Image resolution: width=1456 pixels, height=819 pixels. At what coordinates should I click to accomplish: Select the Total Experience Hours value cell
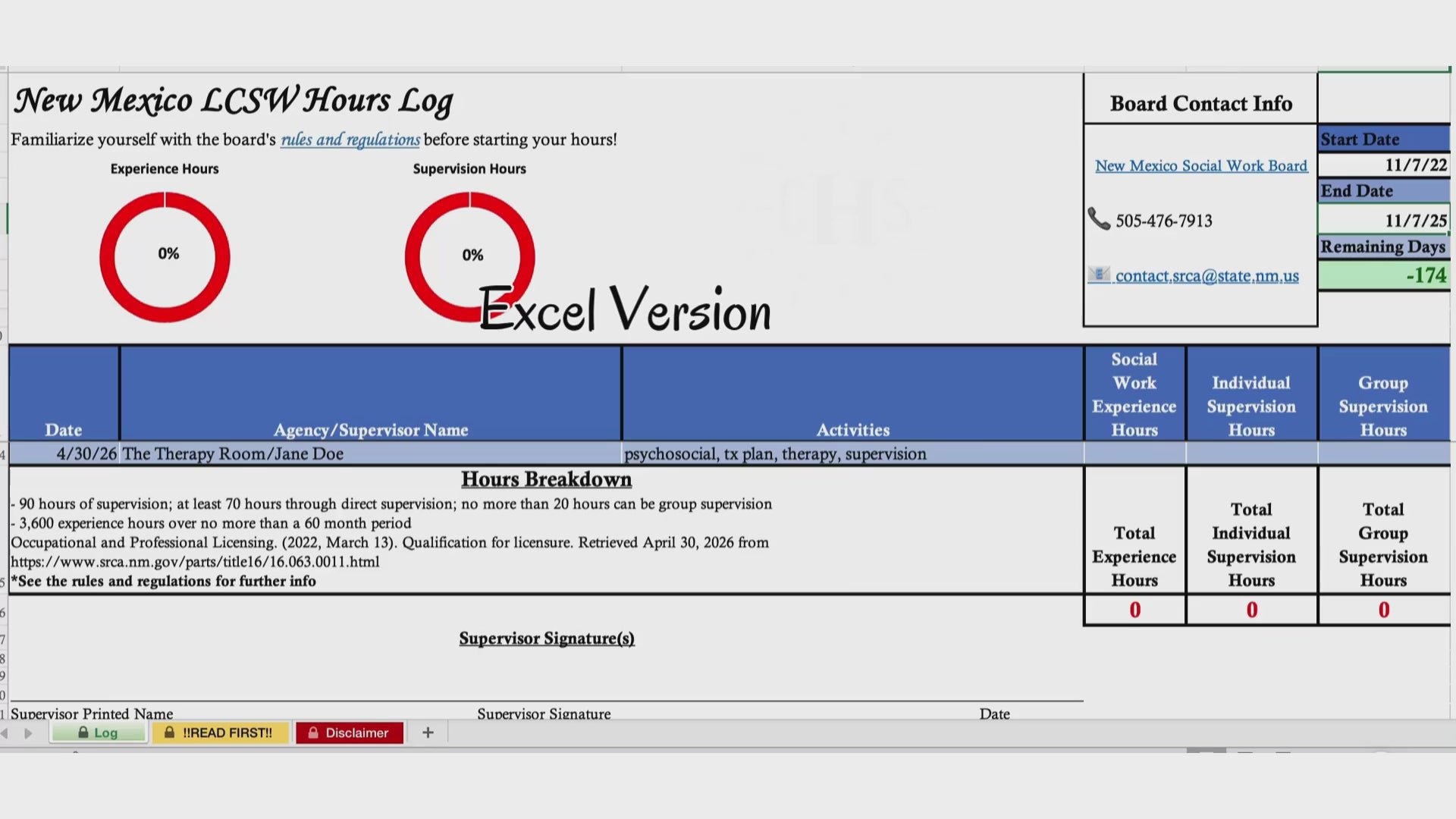[1134, 610]
